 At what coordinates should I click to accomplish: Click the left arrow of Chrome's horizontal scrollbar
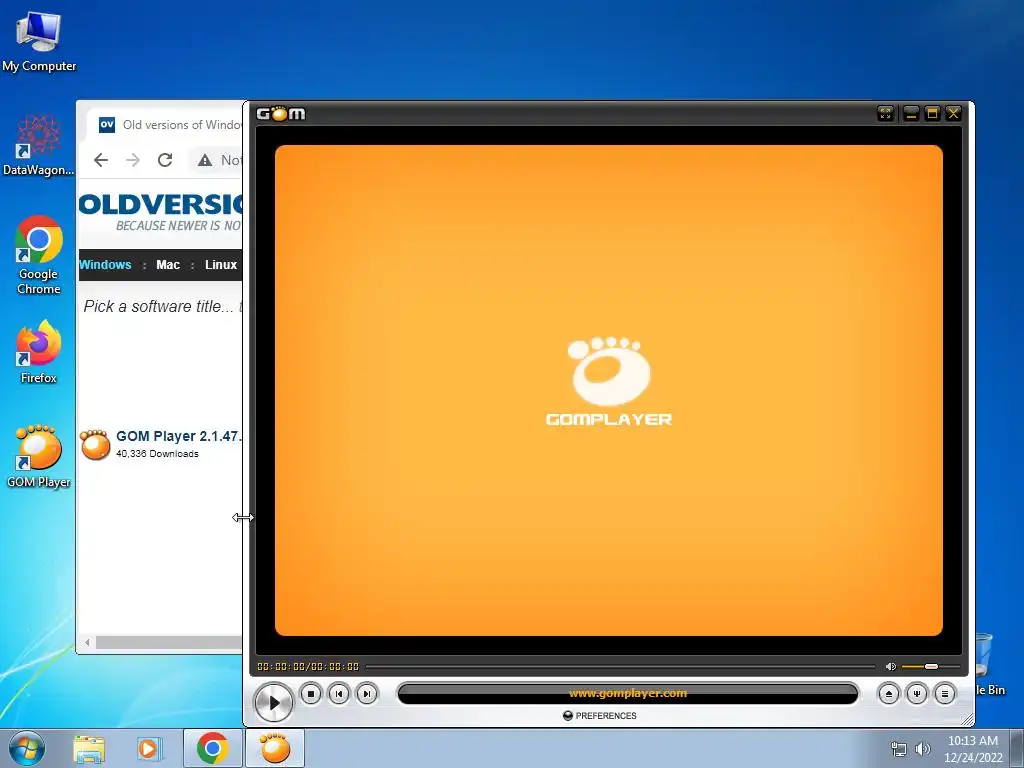[87, 643]
